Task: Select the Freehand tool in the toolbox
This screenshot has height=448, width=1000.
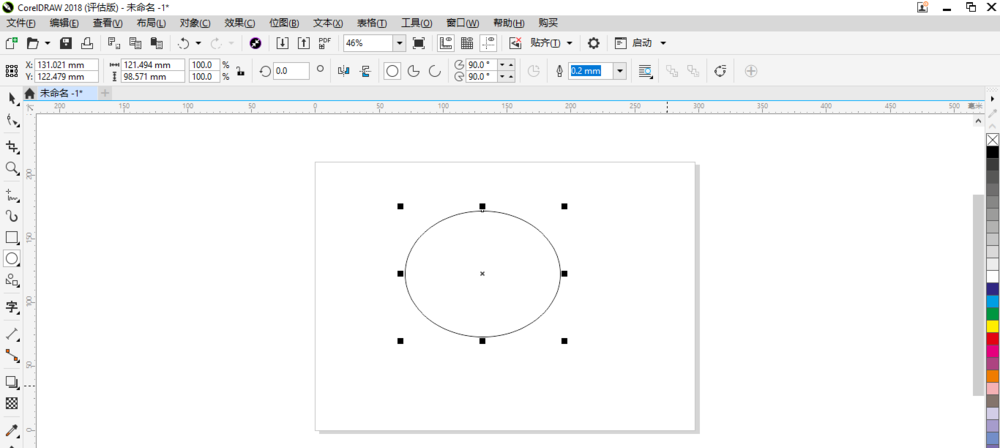Action: (11, 195)
